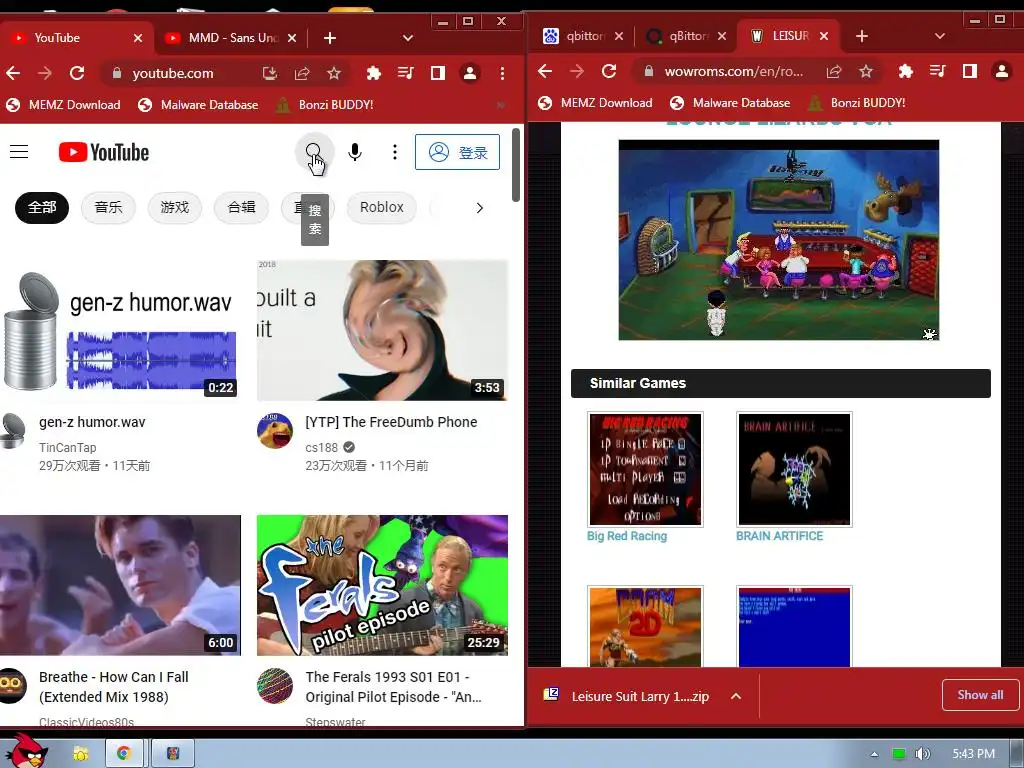Click the YouTube page vertical scrollbar
1024x768 pixels.
tap(516, 165)
